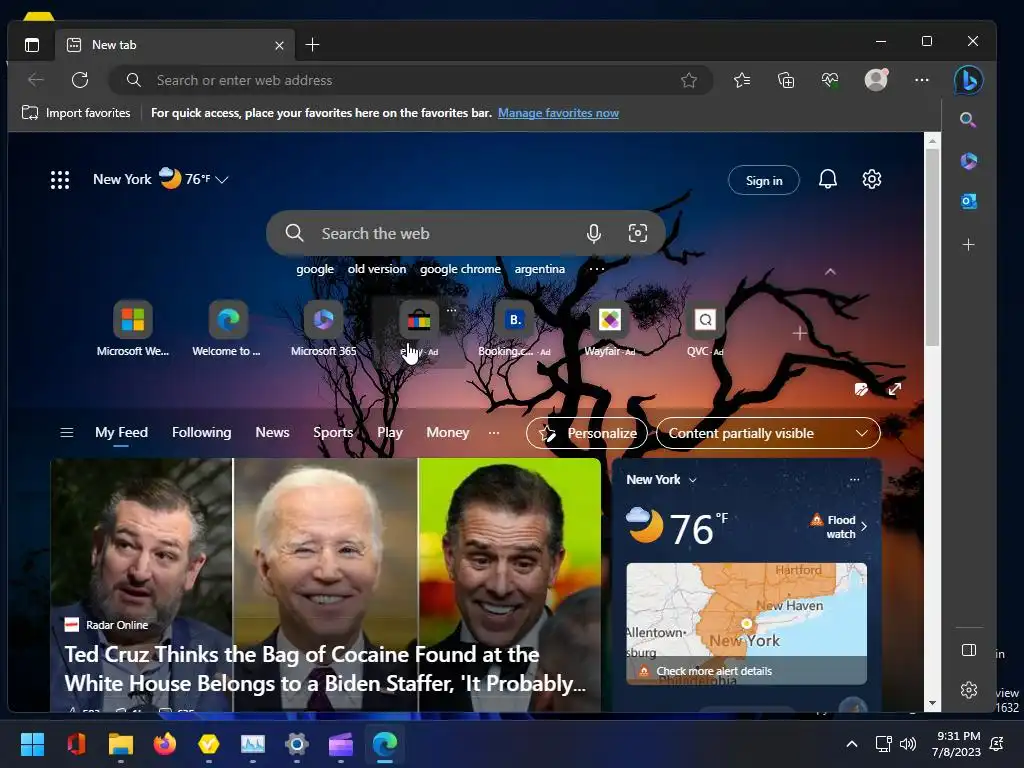Viewport: 1024px width, 768px height.
Task: Open the Flood watch alert
Action: [839, 526]
